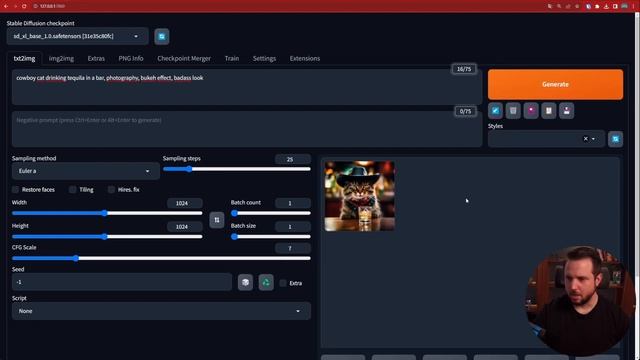Screen dimensions: 640x360
Task: Reload the page with the browser refresh icon
Action: [x=24, y=6]
